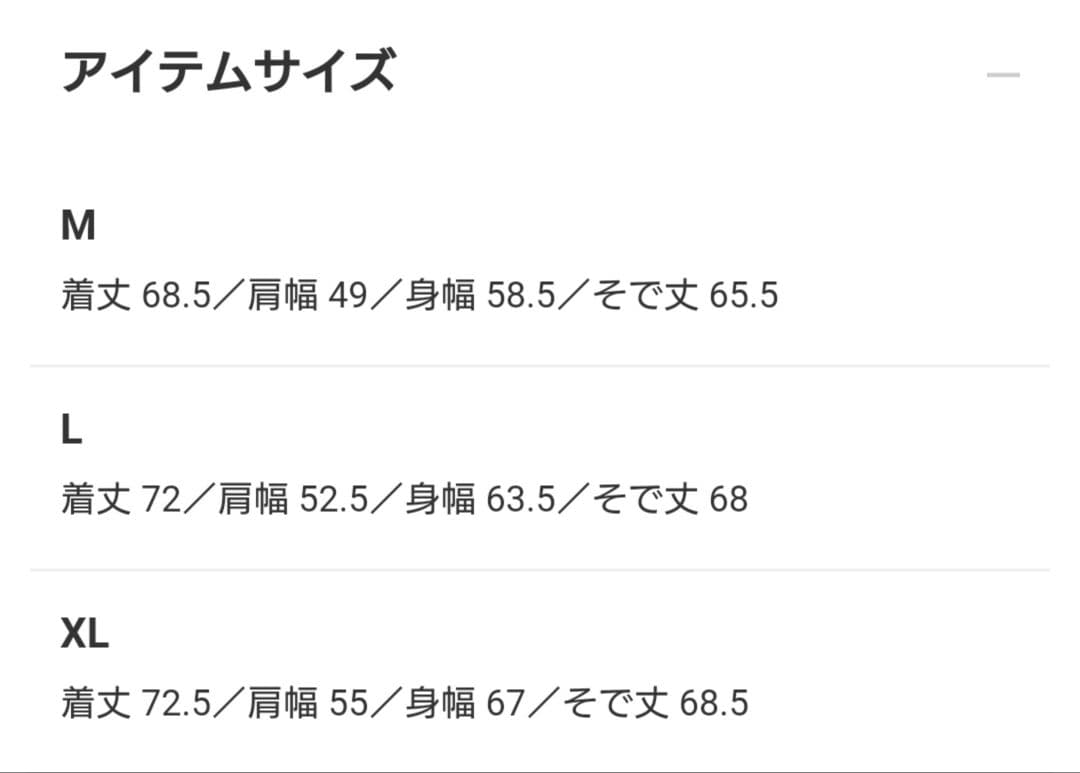
Task: Select the L size label
Action: 71,431
